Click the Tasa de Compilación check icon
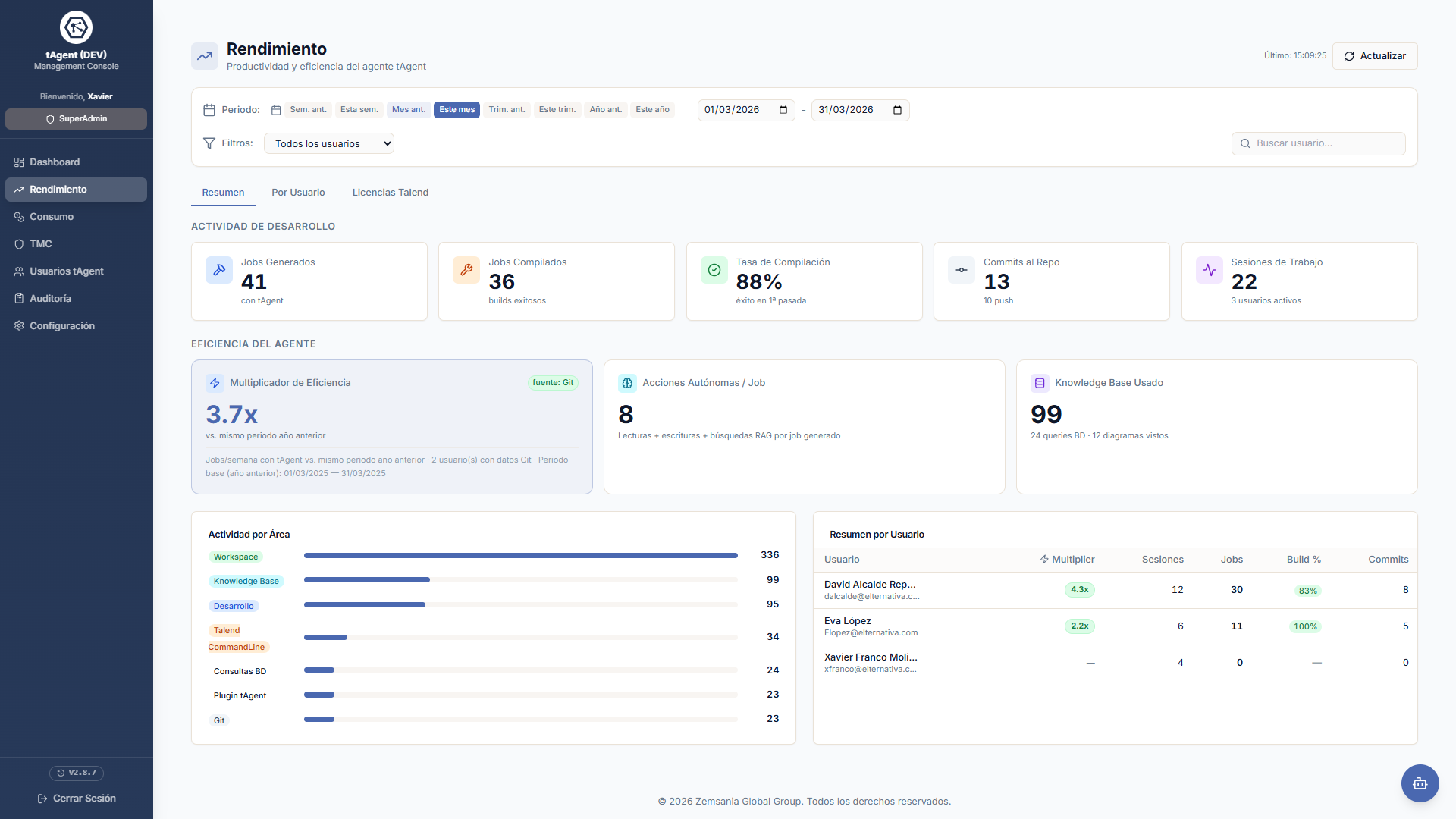 tap(714, 270)
